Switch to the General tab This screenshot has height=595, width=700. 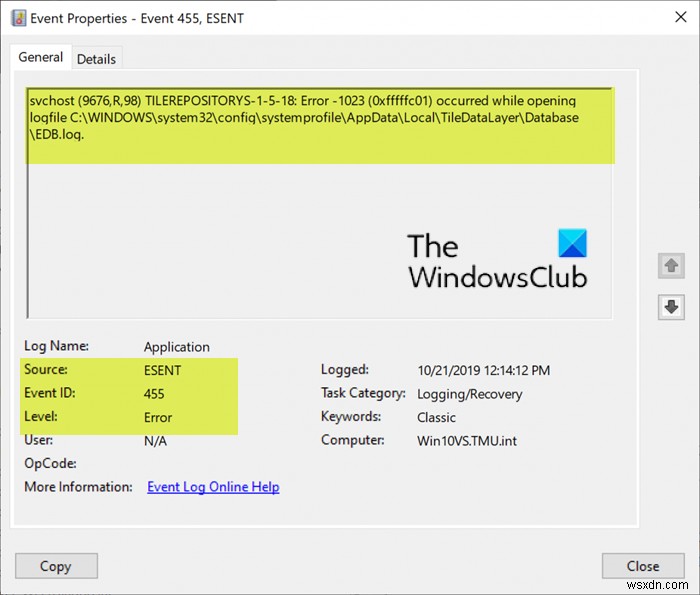tap(41, 57)
